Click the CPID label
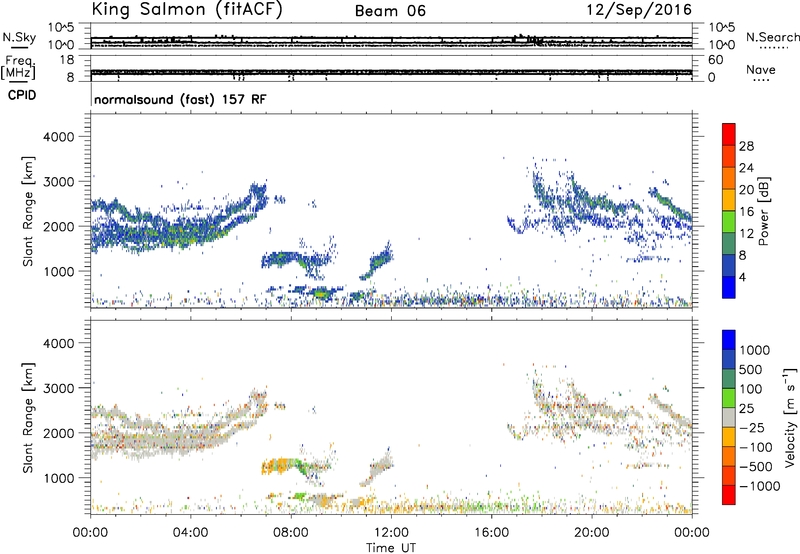 pos(22,95)
